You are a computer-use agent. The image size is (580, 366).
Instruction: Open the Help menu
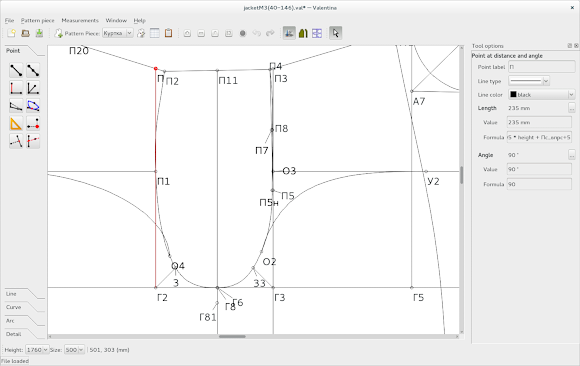coord(139,20)
